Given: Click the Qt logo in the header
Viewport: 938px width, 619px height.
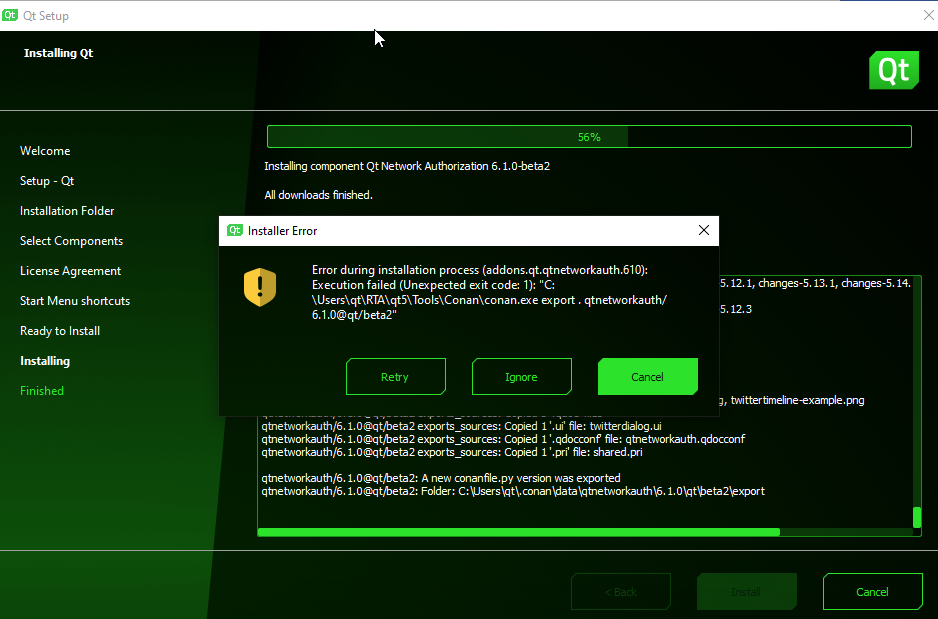Looking at the screenshot, I should point(894,70).
